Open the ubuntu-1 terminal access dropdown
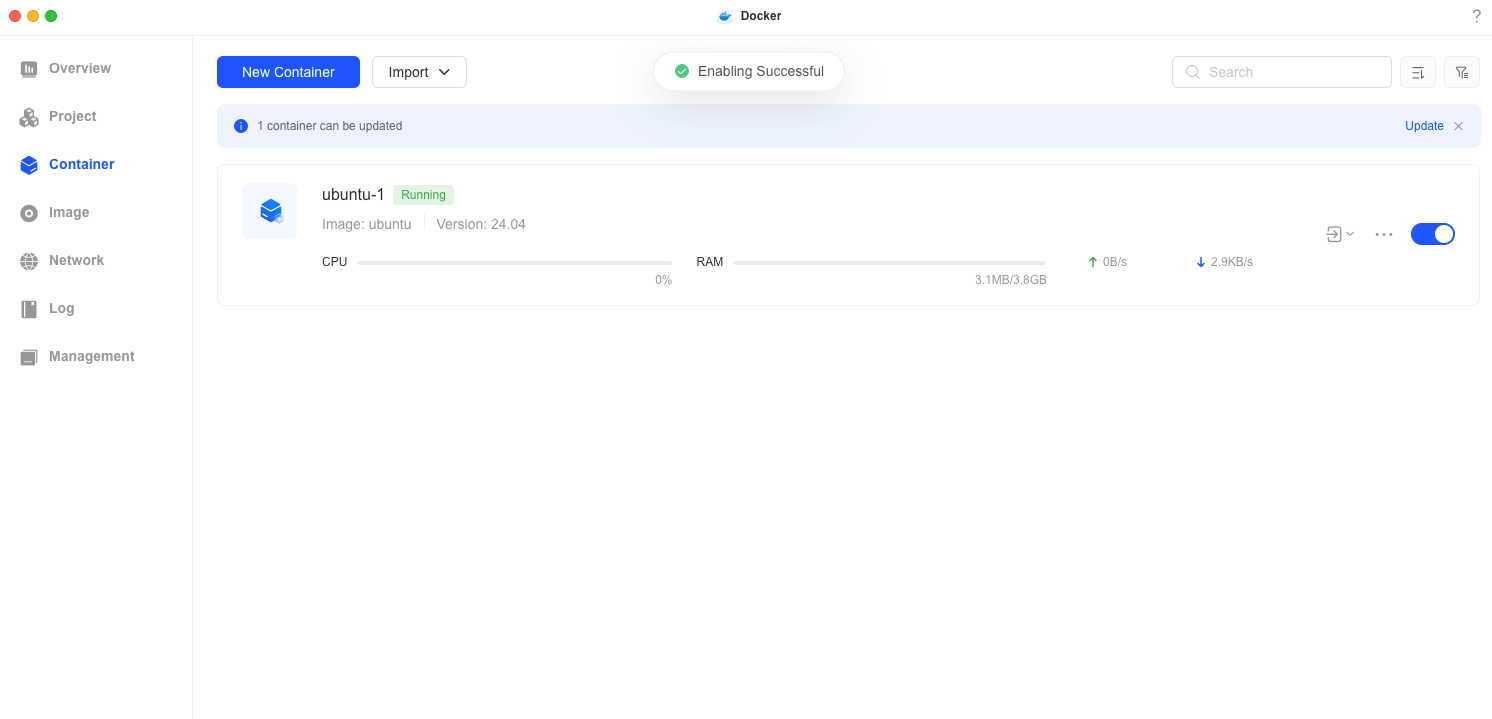The height and width of the screenshot is (719, 1492). tap(1339, 234)
